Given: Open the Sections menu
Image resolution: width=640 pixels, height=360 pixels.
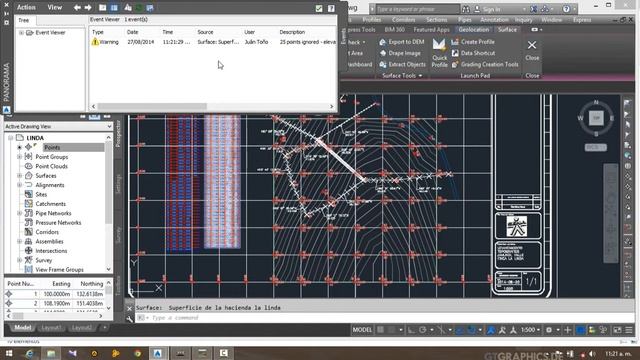Looking at the screenshot, I should pos(436,20).
